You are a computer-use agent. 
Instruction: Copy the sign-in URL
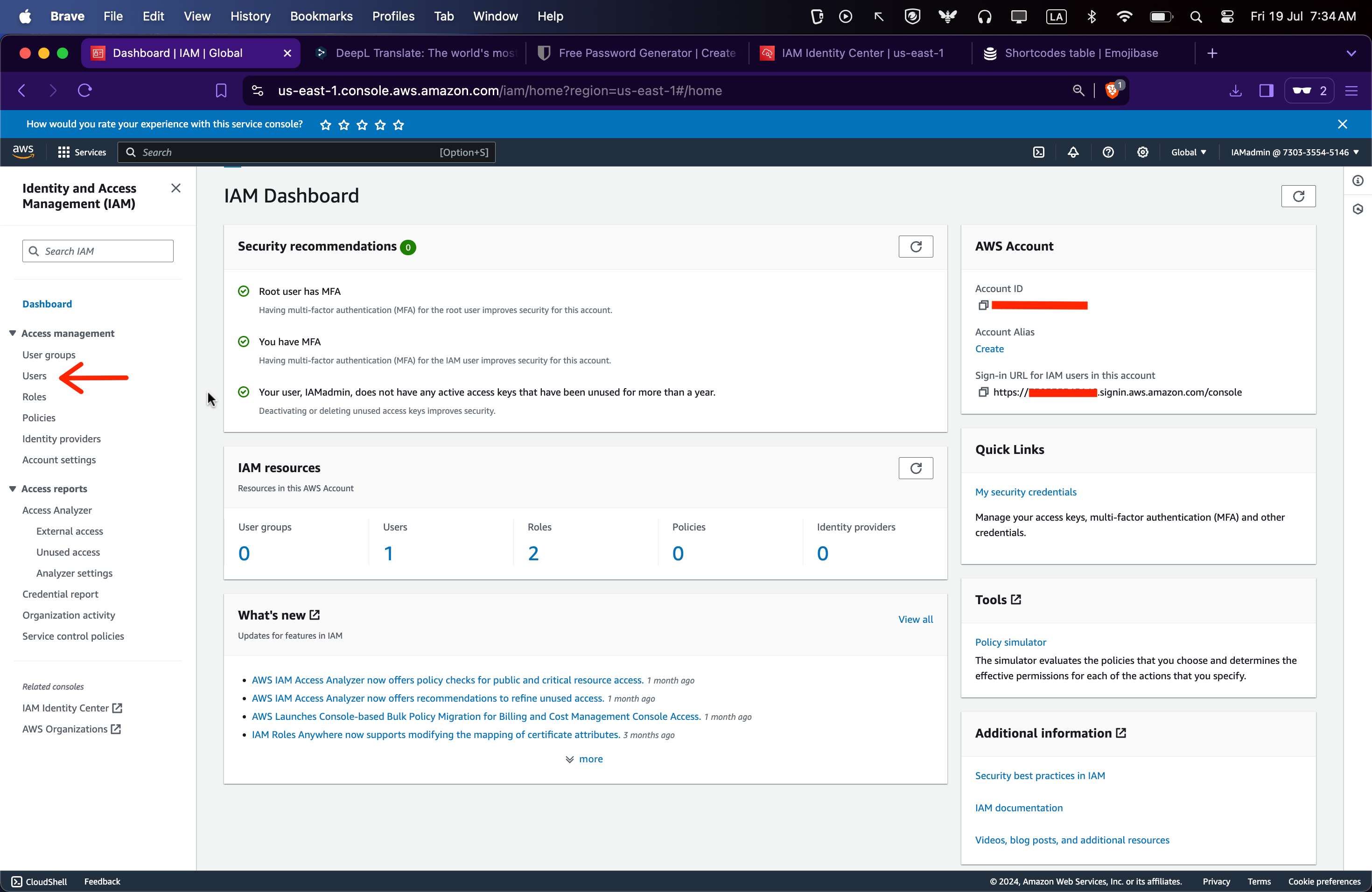point(983,392)
